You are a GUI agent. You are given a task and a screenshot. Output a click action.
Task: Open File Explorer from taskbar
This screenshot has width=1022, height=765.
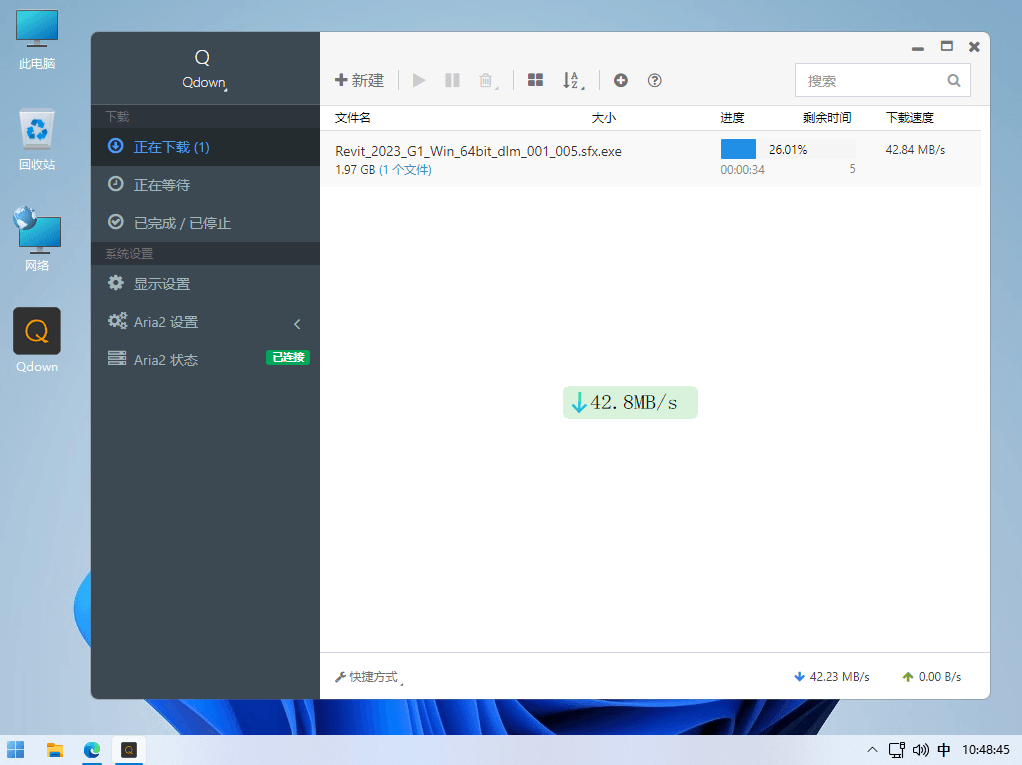pyautogui.click(x=55, y=750)
